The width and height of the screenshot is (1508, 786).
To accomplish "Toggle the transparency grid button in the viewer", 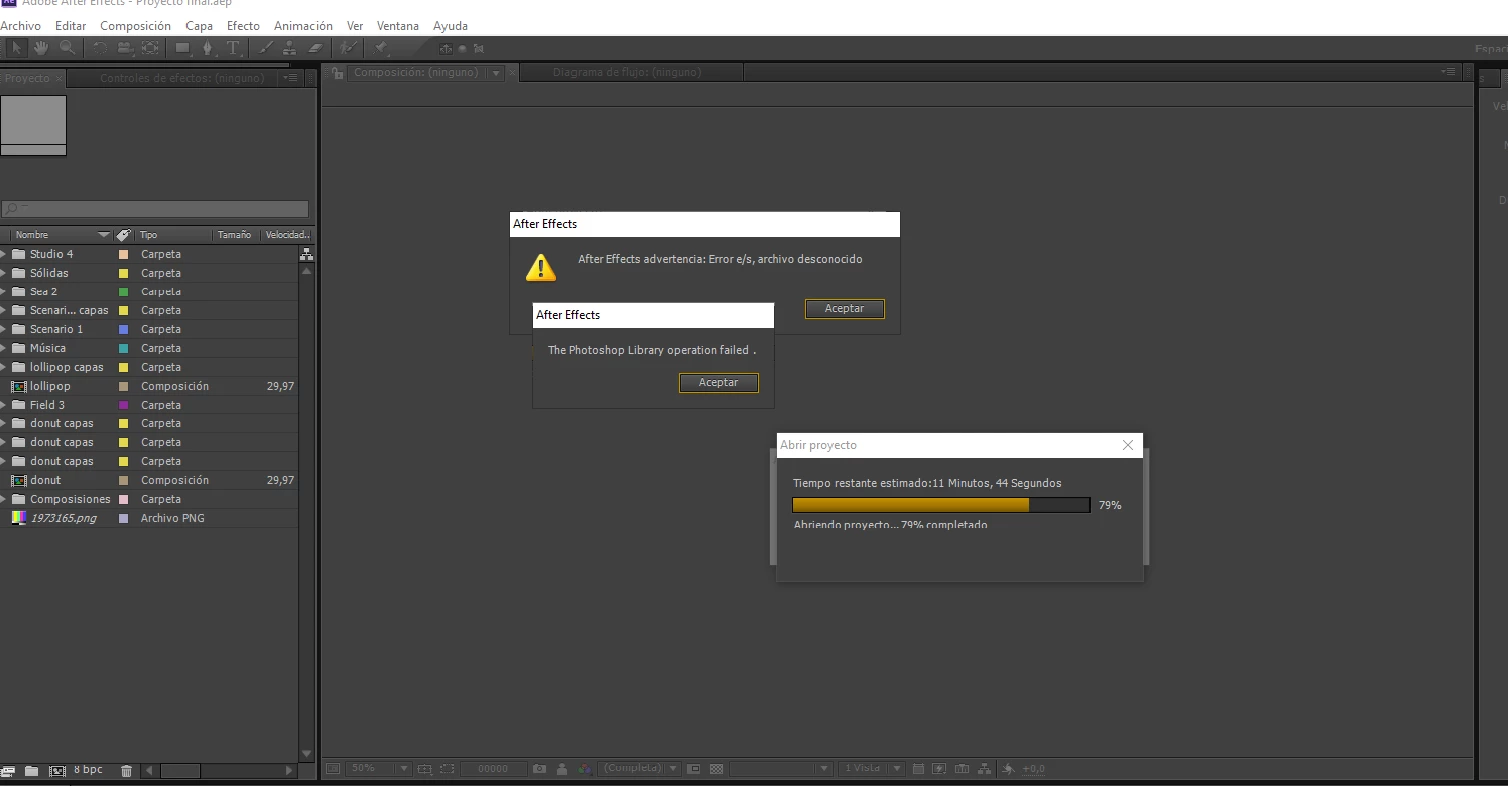I will click(x=716, y=769).
